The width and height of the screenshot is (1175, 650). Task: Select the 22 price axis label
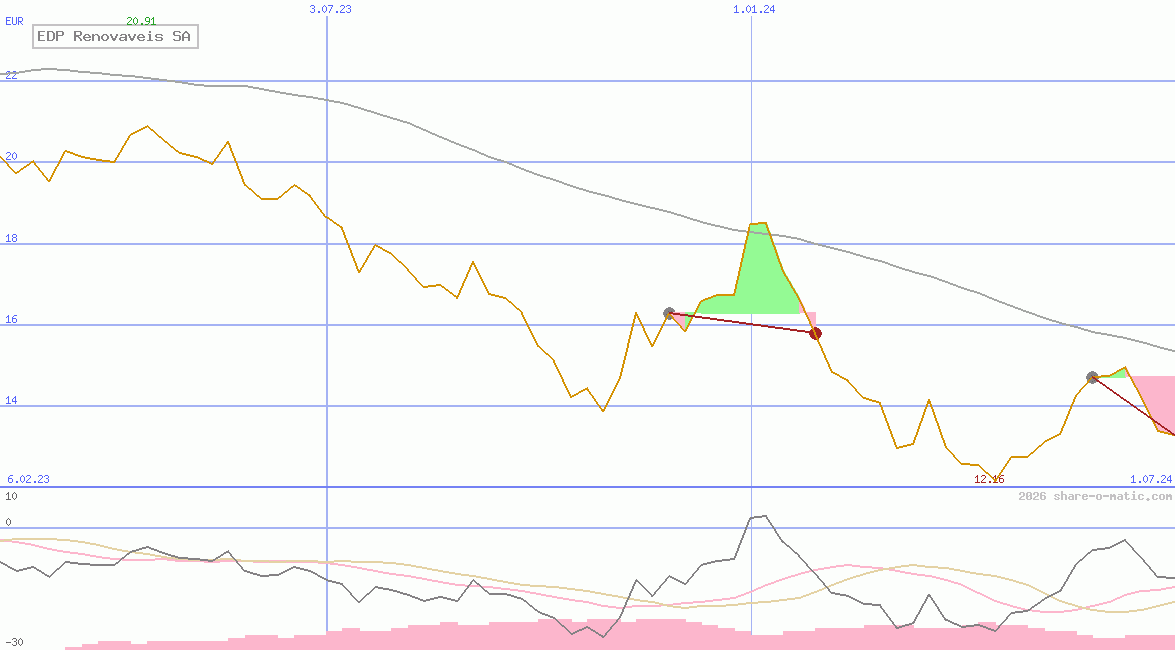pyautogui.click(x=11, y=75)
